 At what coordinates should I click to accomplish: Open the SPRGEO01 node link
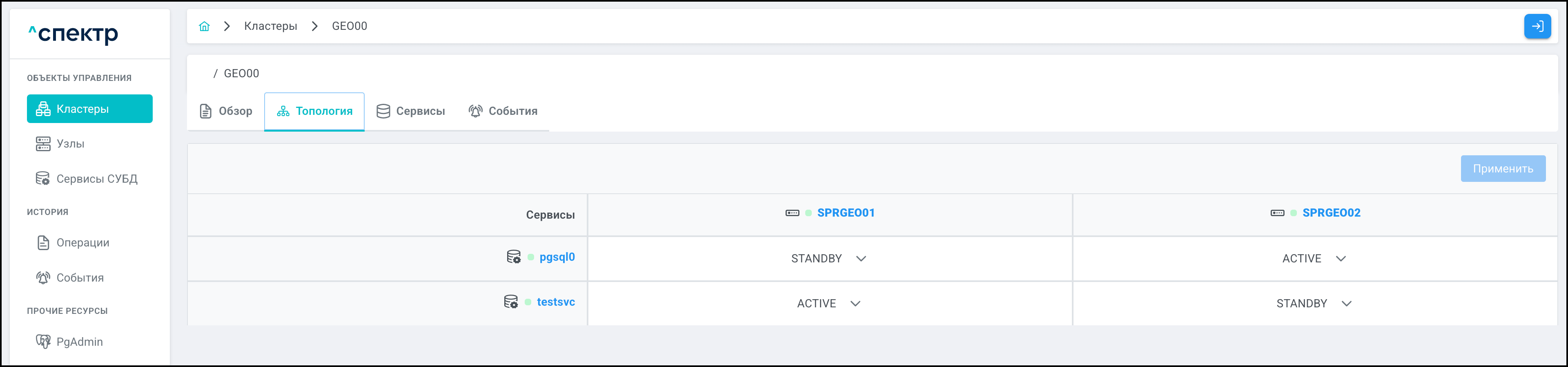846,213
